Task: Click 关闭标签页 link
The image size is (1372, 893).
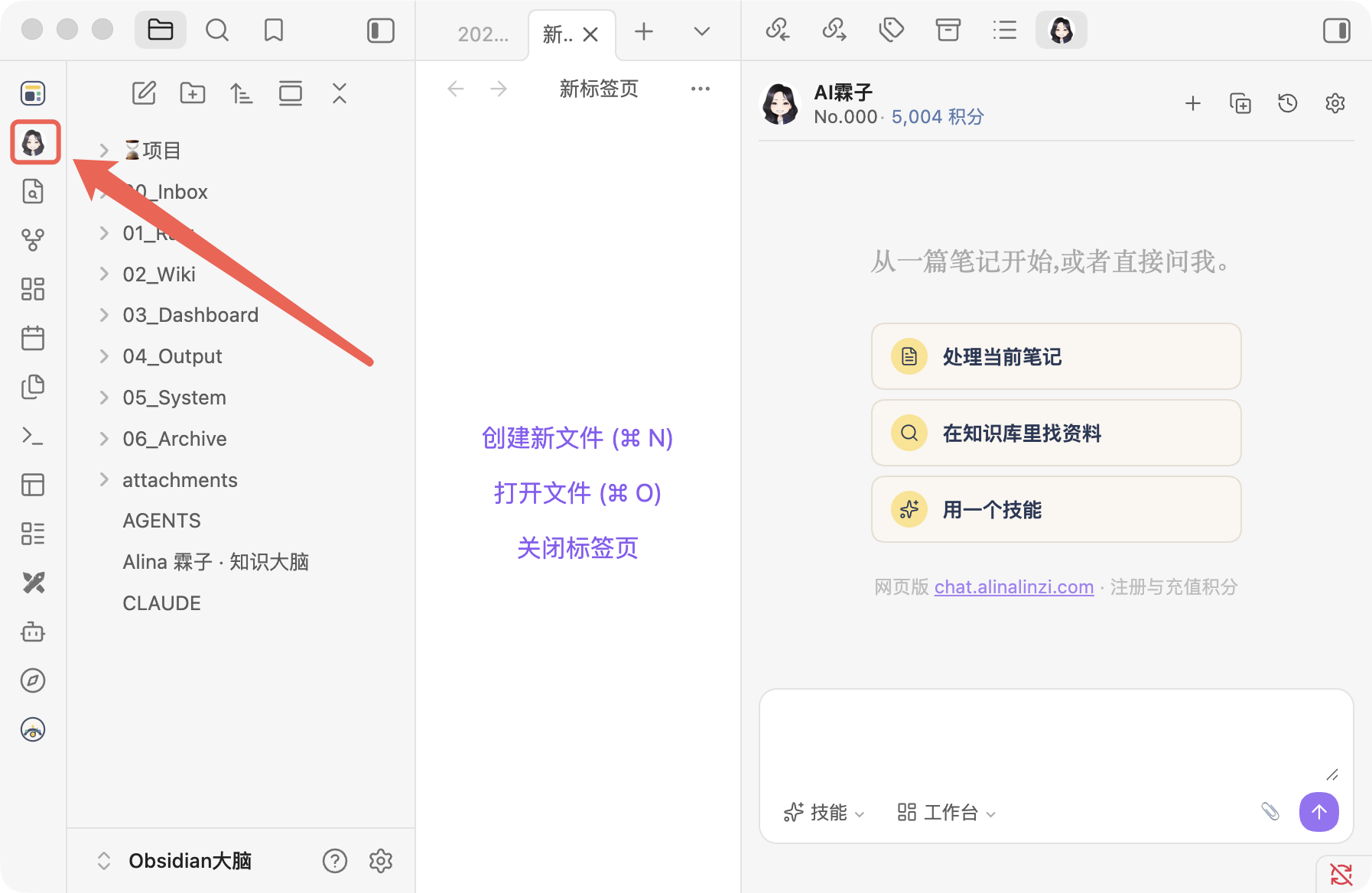Action: click(577, 547)
